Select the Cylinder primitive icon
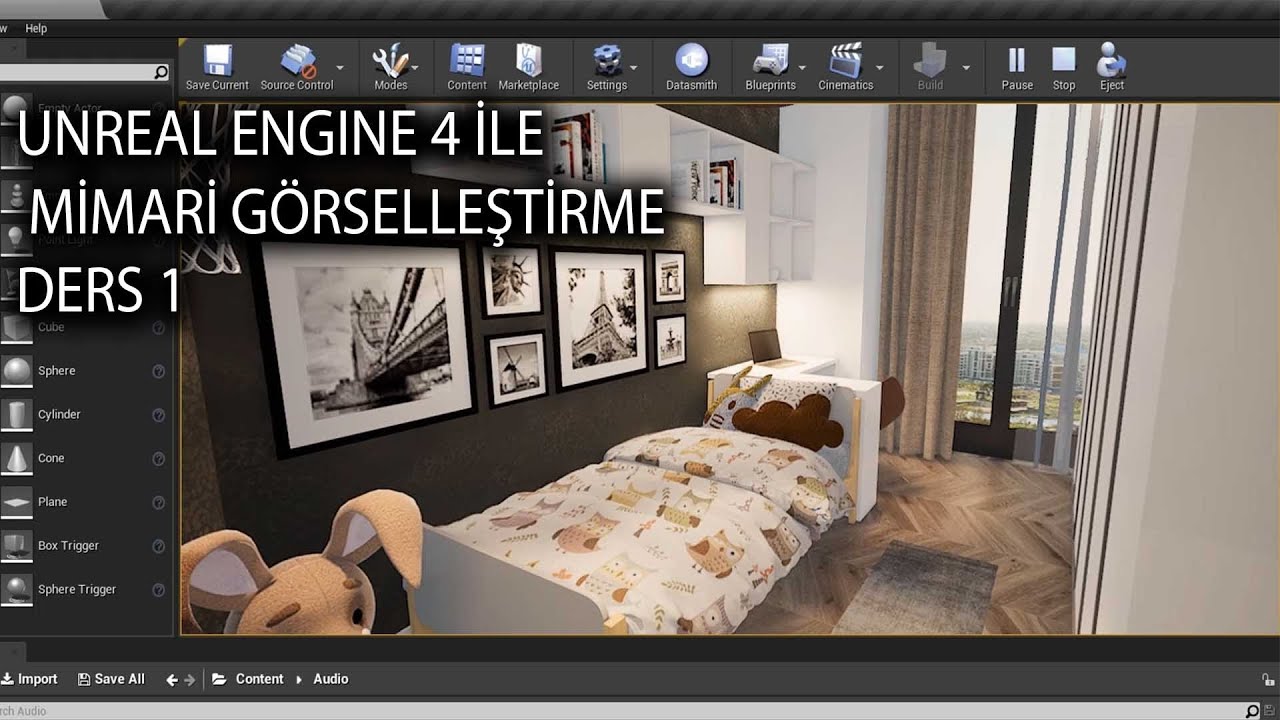 (16, 415)
